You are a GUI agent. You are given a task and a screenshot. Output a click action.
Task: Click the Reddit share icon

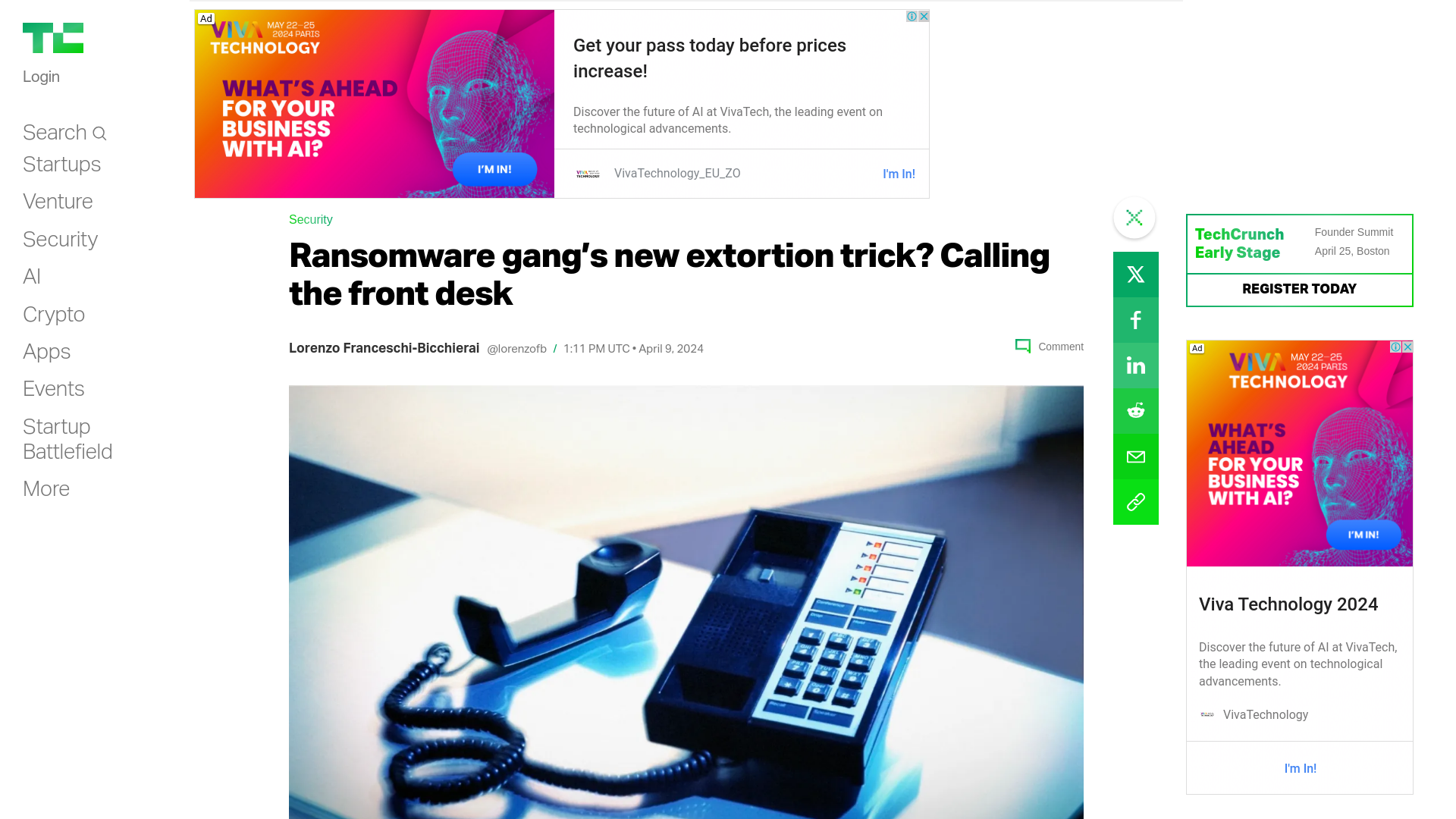(x=1135, y=410)
